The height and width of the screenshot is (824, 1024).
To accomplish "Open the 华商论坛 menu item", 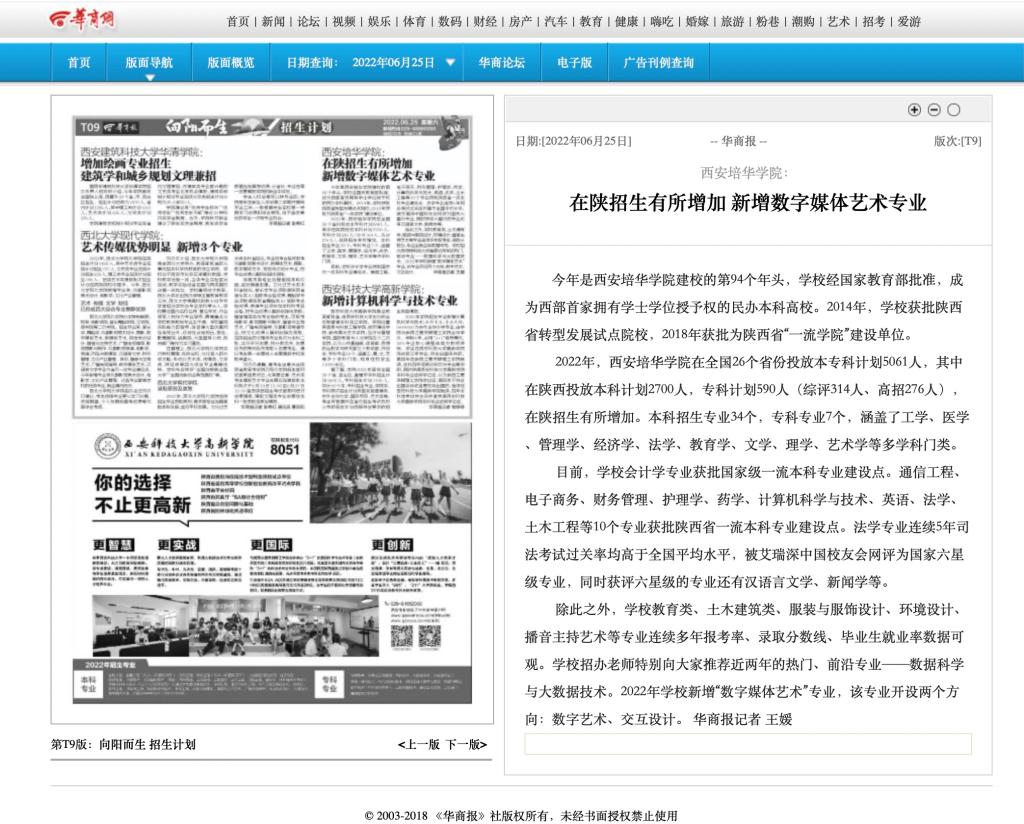I will pos(501,62).
